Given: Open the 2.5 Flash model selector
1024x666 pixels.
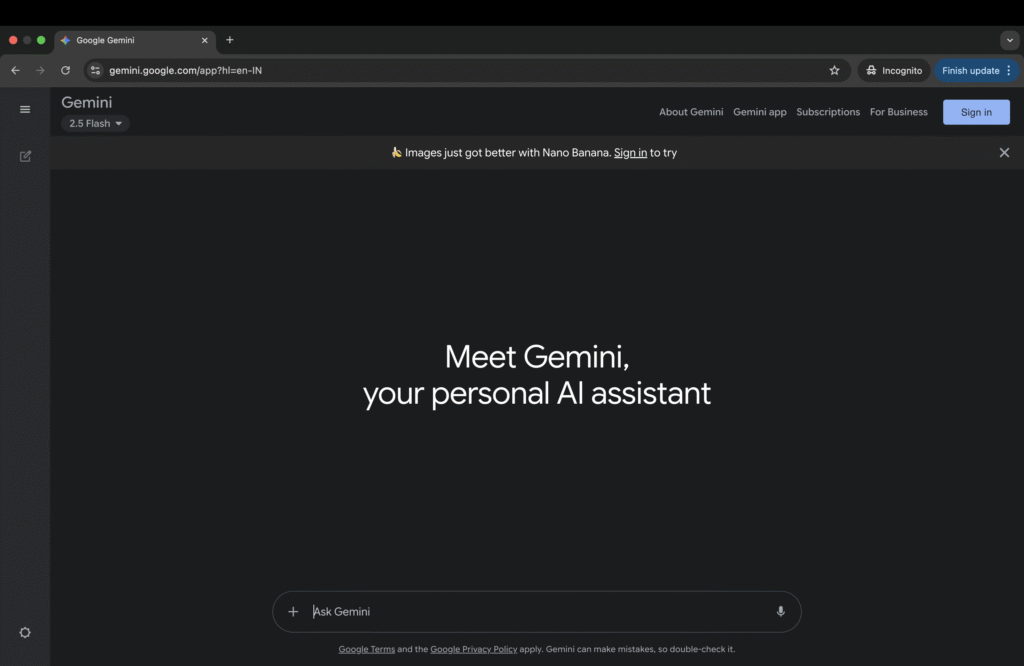Looking at the screenshot, I should tap(95, 123).
